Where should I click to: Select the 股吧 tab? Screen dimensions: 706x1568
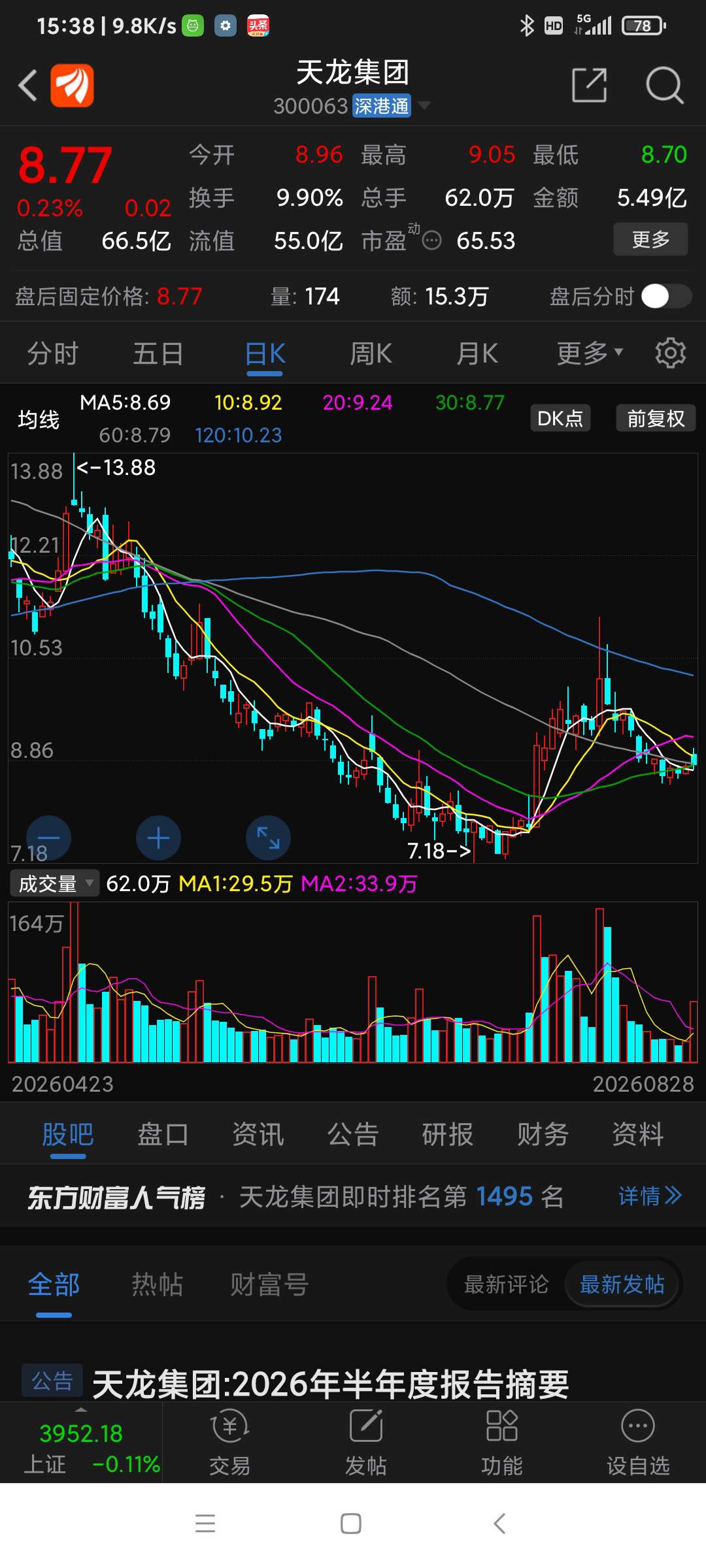tap(68, 1134)
